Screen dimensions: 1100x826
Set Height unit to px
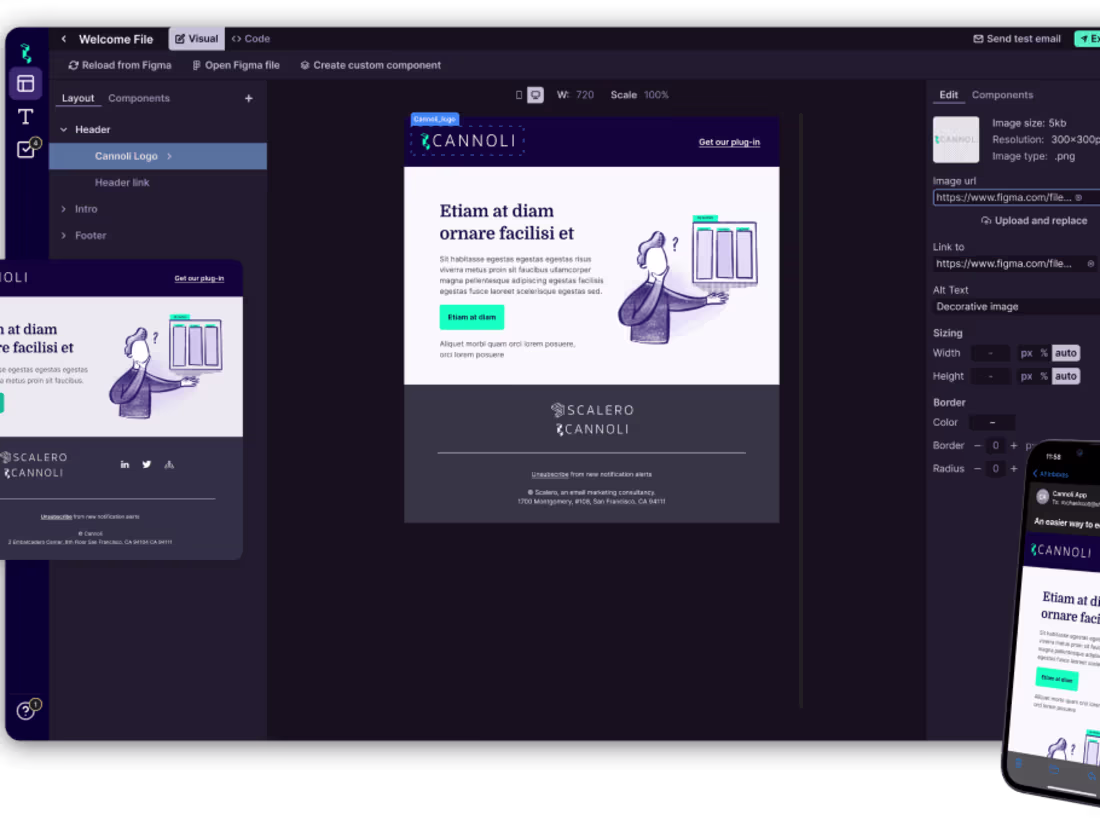point(1026,376)
